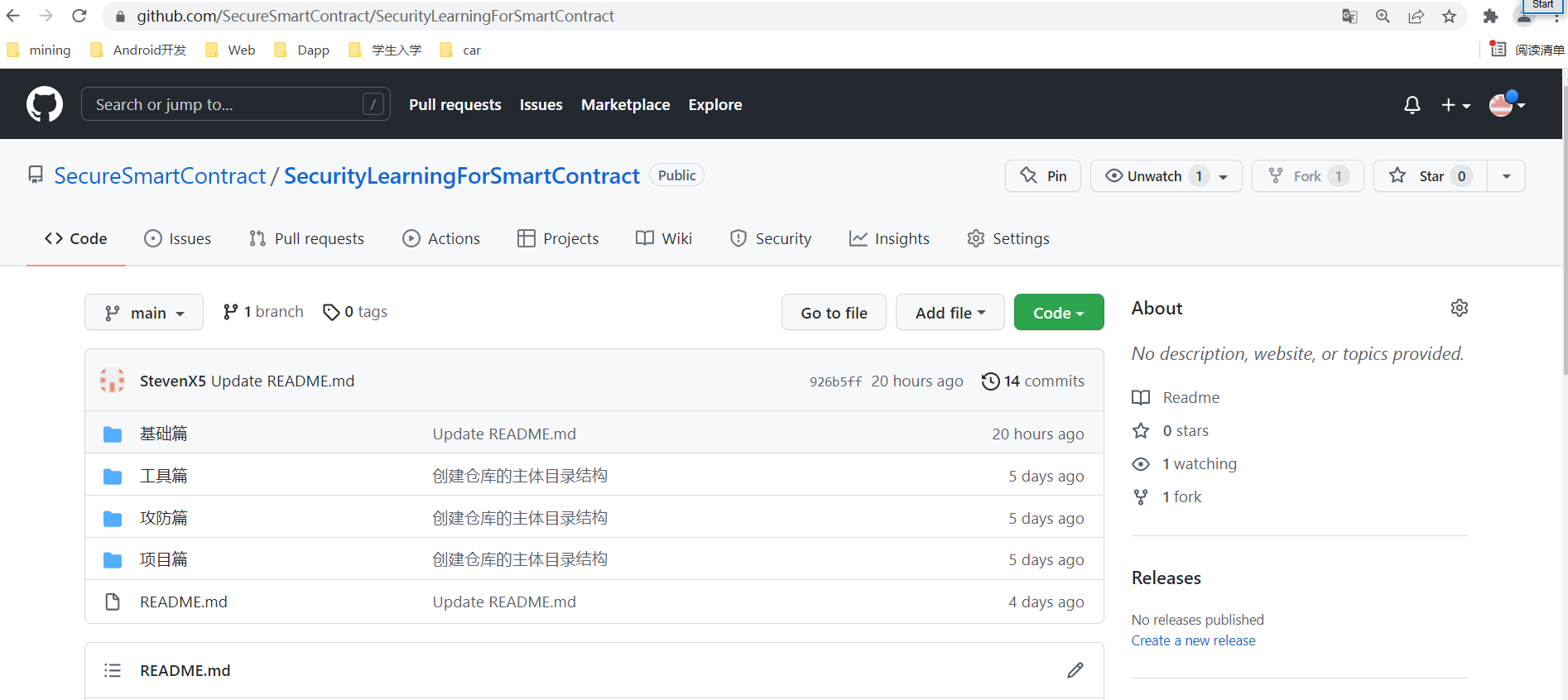Screen dimensions: 1568x700
Task: Open the notifications bell
Action: 1412,105
